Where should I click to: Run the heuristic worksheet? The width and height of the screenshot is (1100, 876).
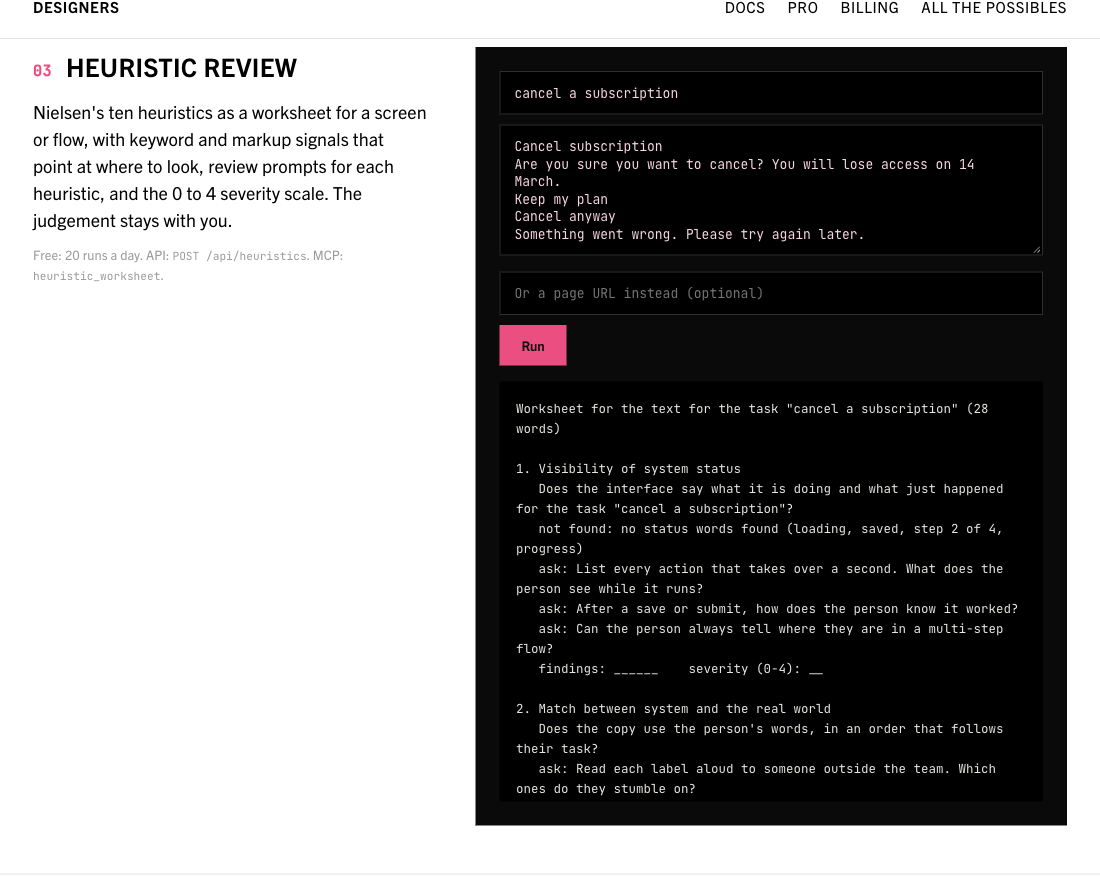(x=532, y=346)
